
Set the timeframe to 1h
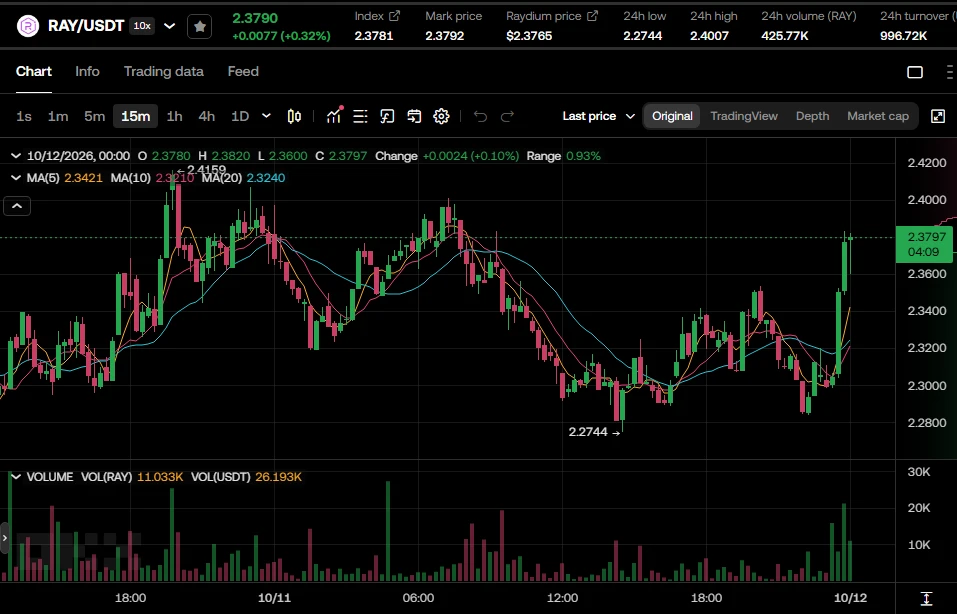pyautogui.click(x=175, y=116)
